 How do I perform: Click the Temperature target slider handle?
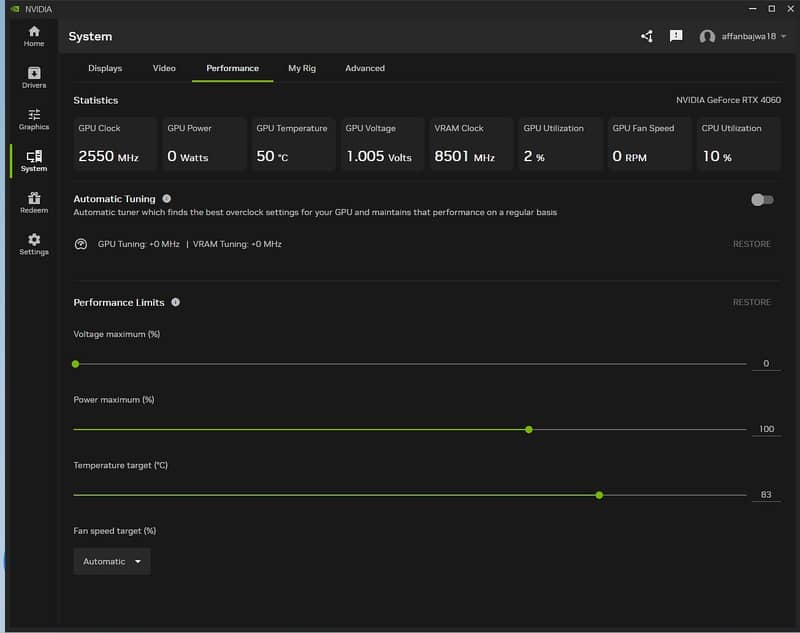pos(599,495)
